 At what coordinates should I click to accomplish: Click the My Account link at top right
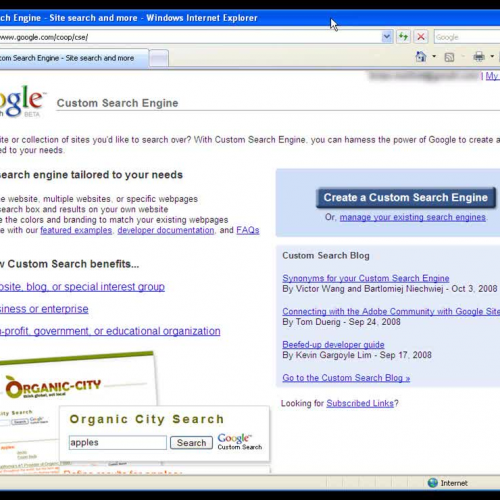tap(493, 76)
